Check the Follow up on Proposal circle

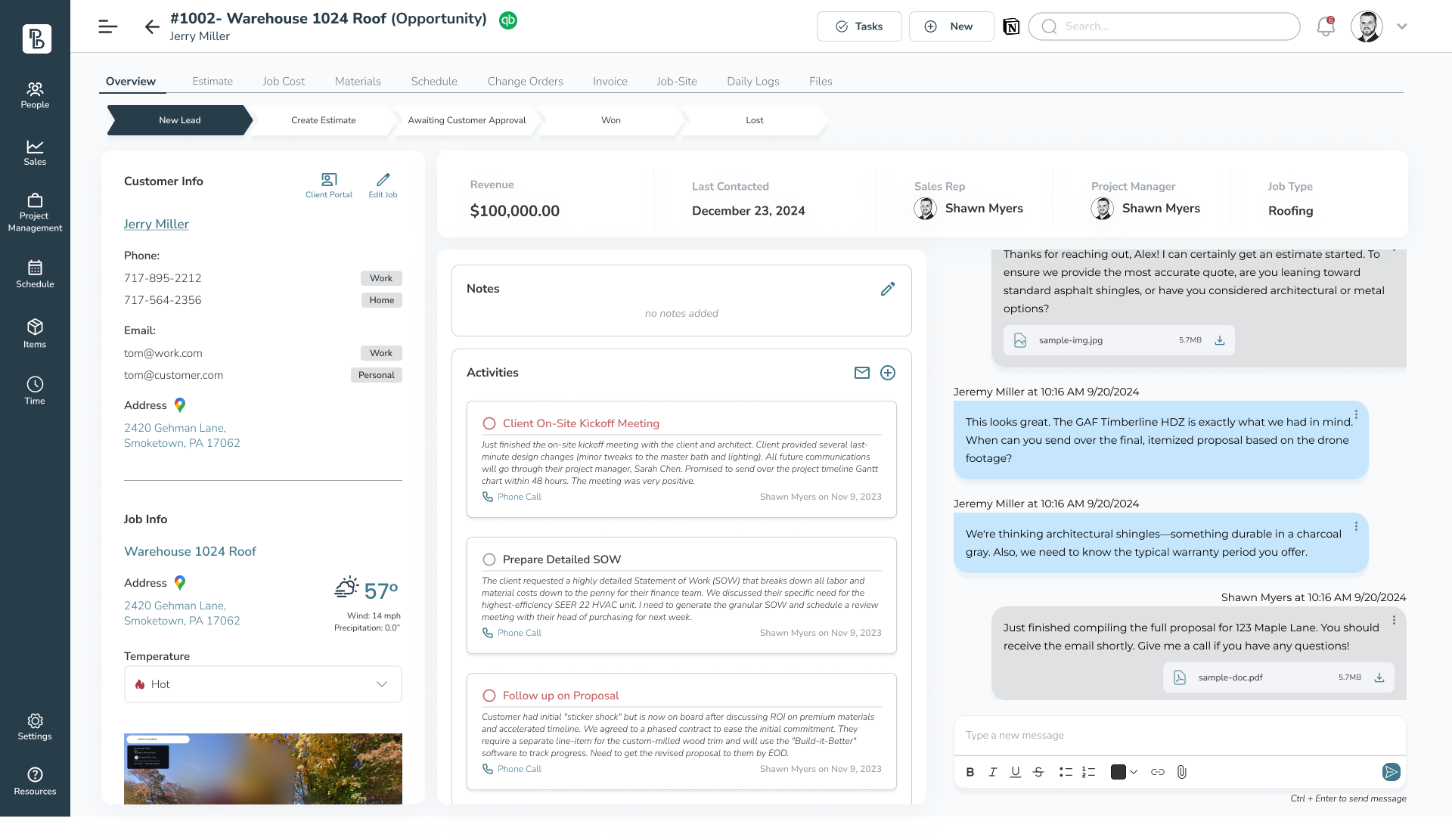(489, 696)
